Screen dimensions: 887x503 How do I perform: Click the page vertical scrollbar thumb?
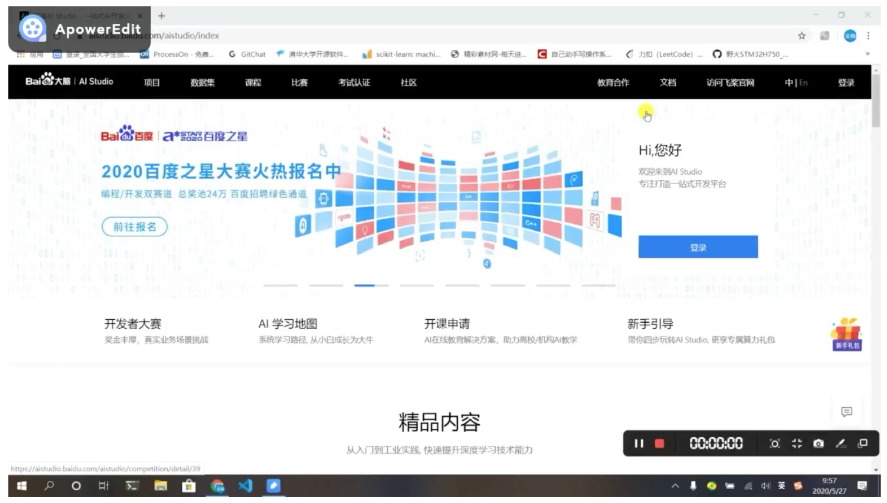pyautogui.click(x=876, y=100)
